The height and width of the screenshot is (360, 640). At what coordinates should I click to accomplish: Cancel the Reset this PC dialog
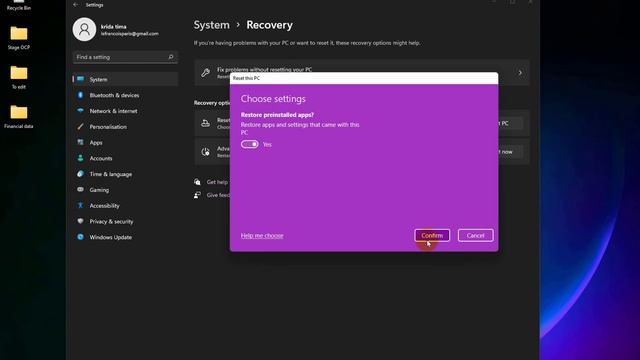click(476, 235)
